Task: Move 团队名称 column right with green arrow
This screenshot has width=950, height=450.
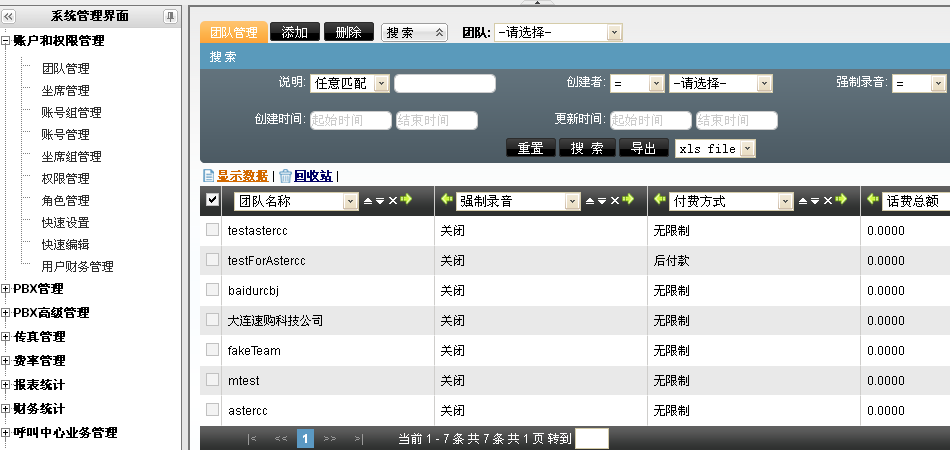Action: pos(406,200)
